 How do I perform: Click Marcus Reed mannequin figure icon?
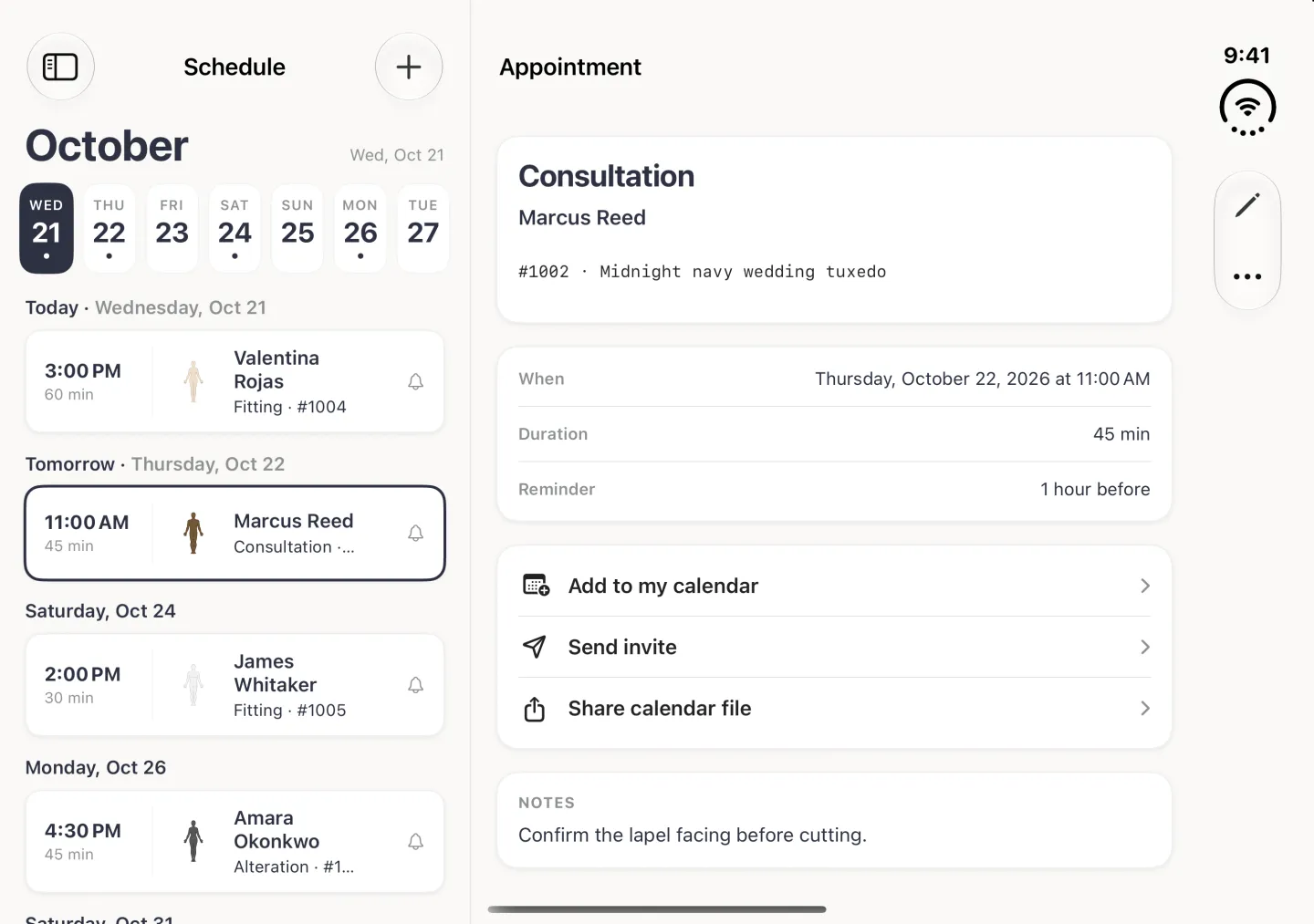(193, 533)
